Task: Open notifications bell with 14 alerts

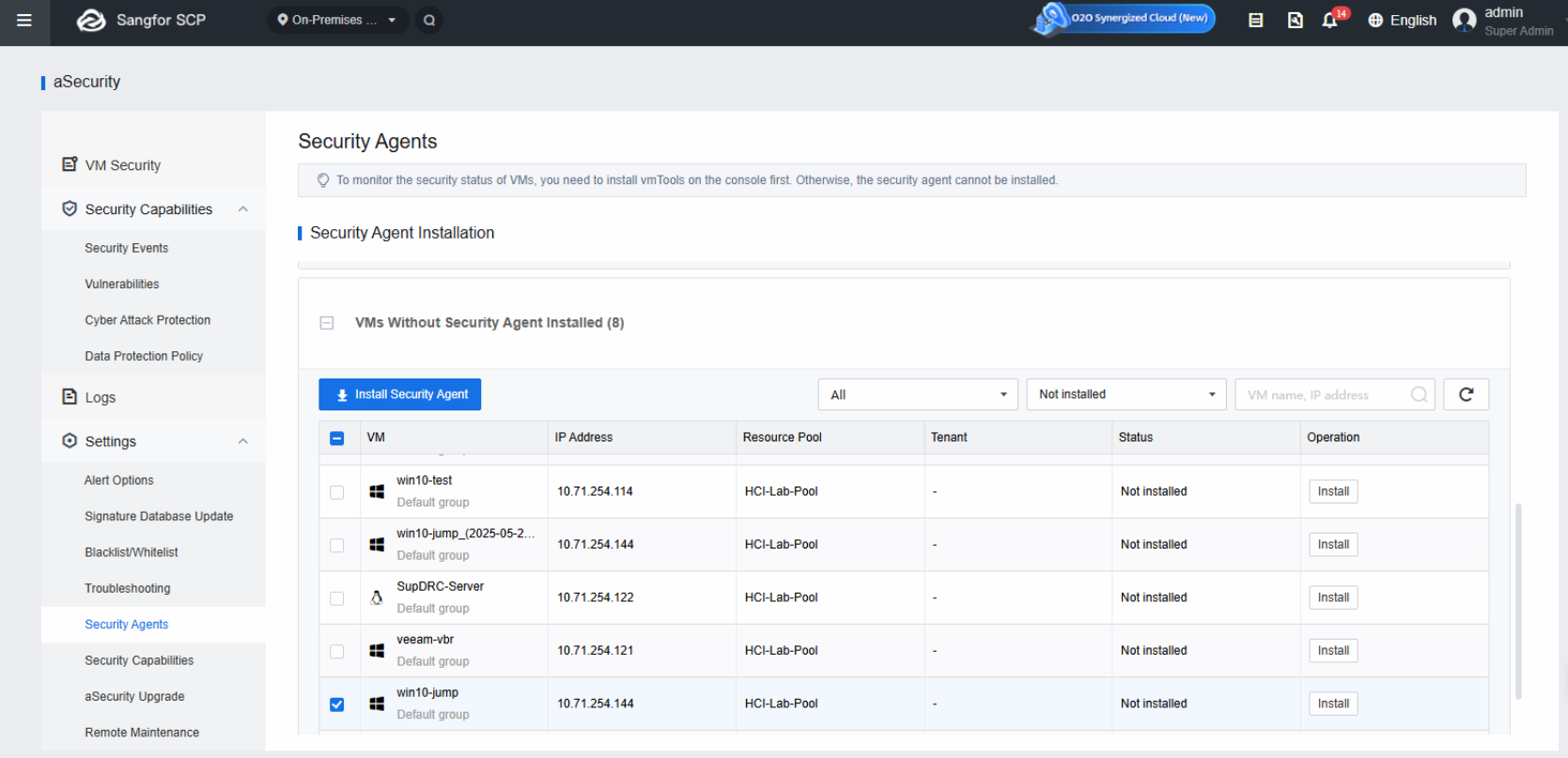Action: point(1330,20)
